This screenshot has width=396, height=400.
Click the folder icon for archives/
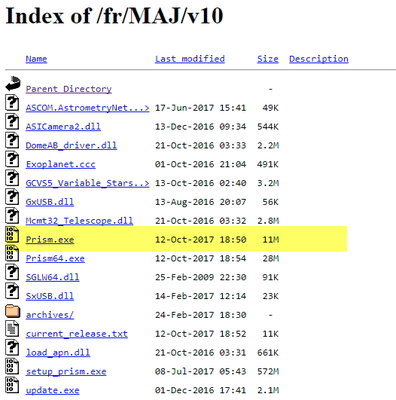point(13,311)
